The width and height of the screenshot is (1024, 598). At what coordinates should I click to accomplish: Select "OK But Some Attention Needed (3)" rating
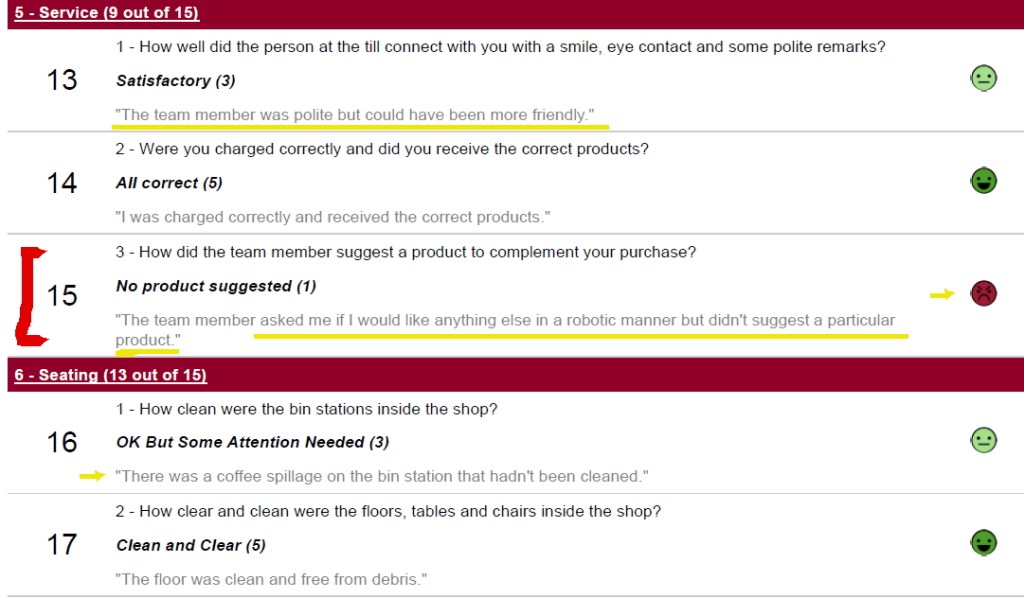pos(252,442)
